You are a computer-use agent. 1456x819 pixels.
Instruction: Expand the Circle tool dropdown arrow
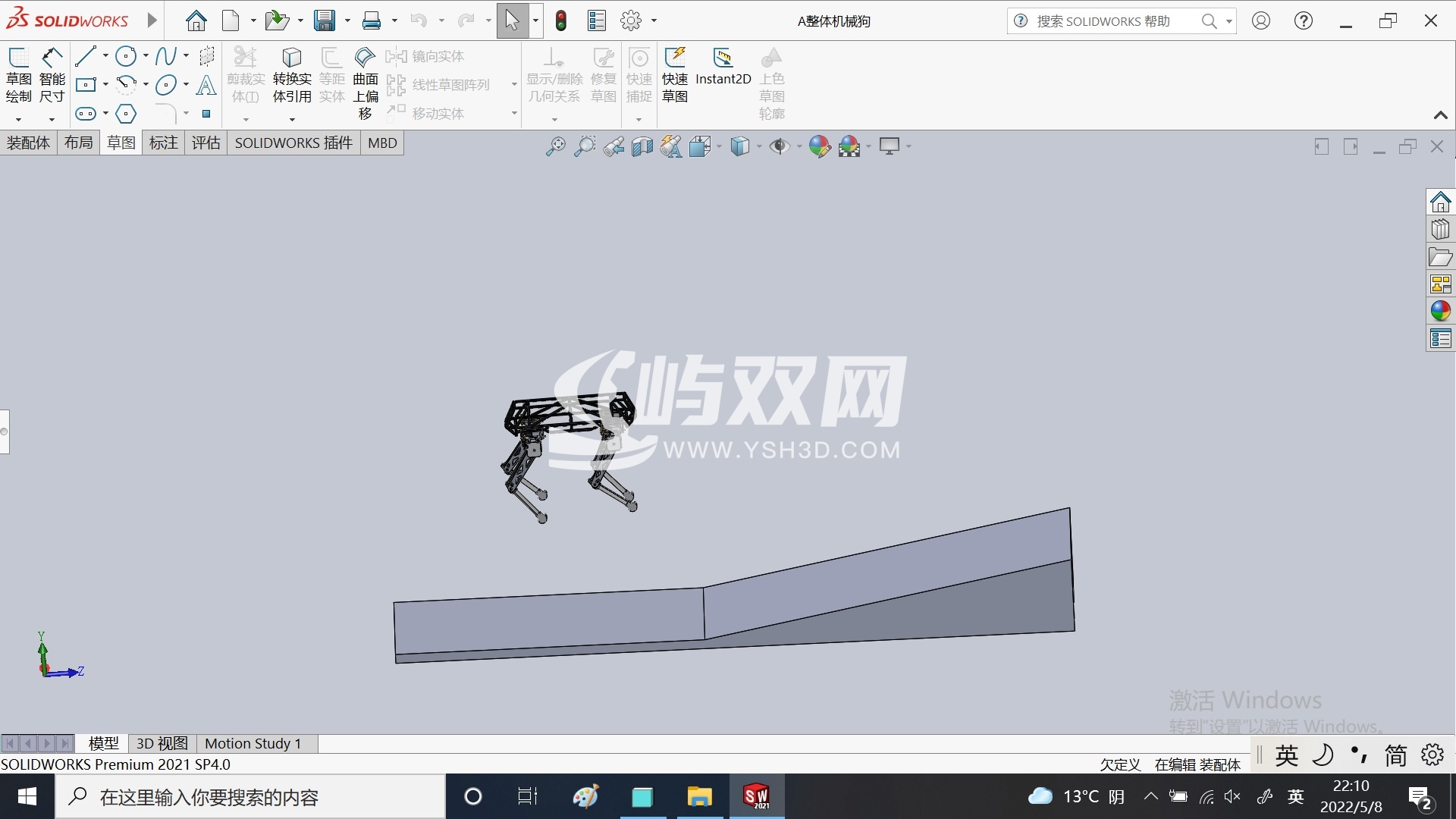point(146,56)
